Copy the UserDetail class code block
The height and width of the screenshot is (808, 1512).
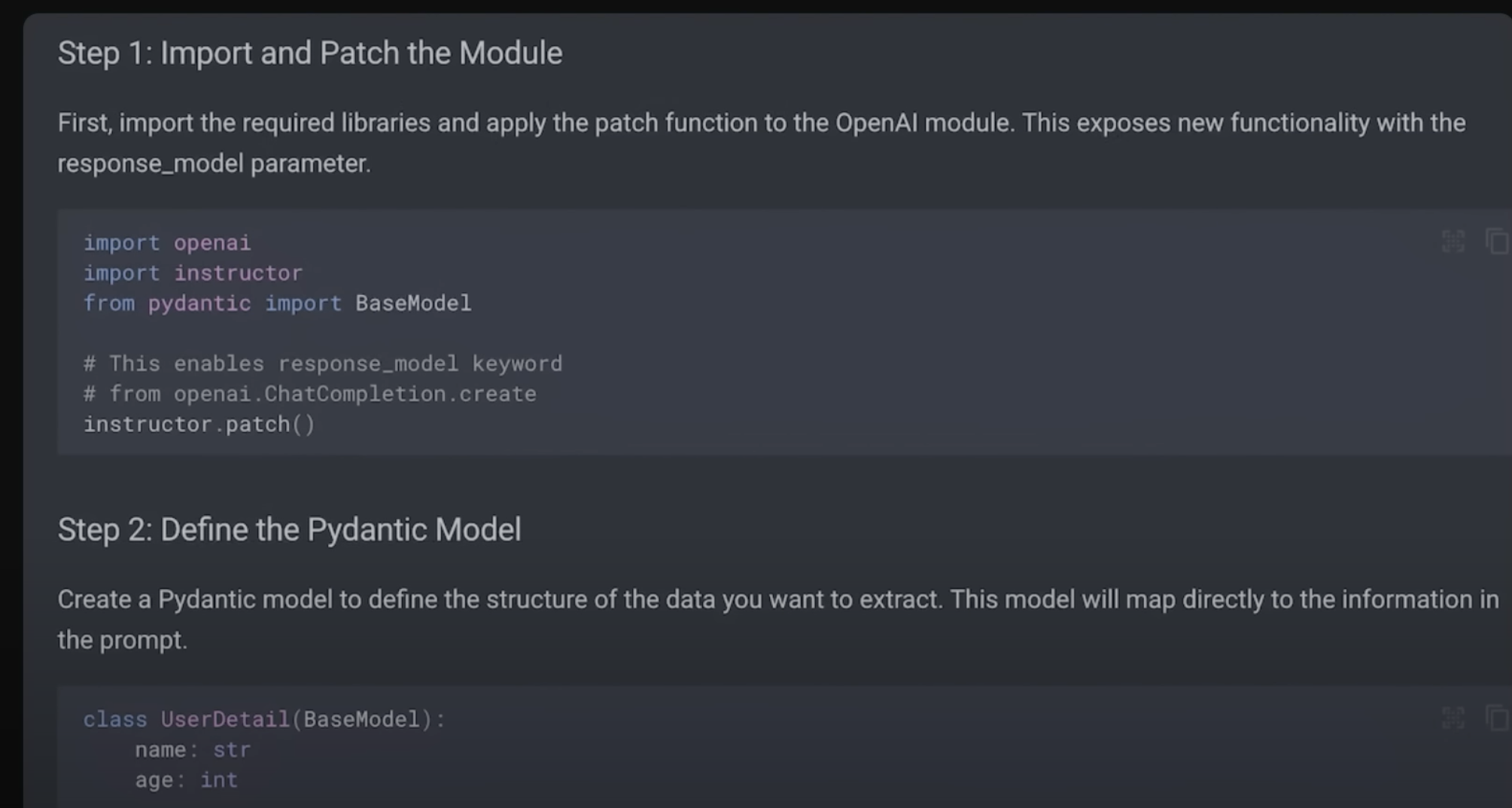click(1496, 718)
